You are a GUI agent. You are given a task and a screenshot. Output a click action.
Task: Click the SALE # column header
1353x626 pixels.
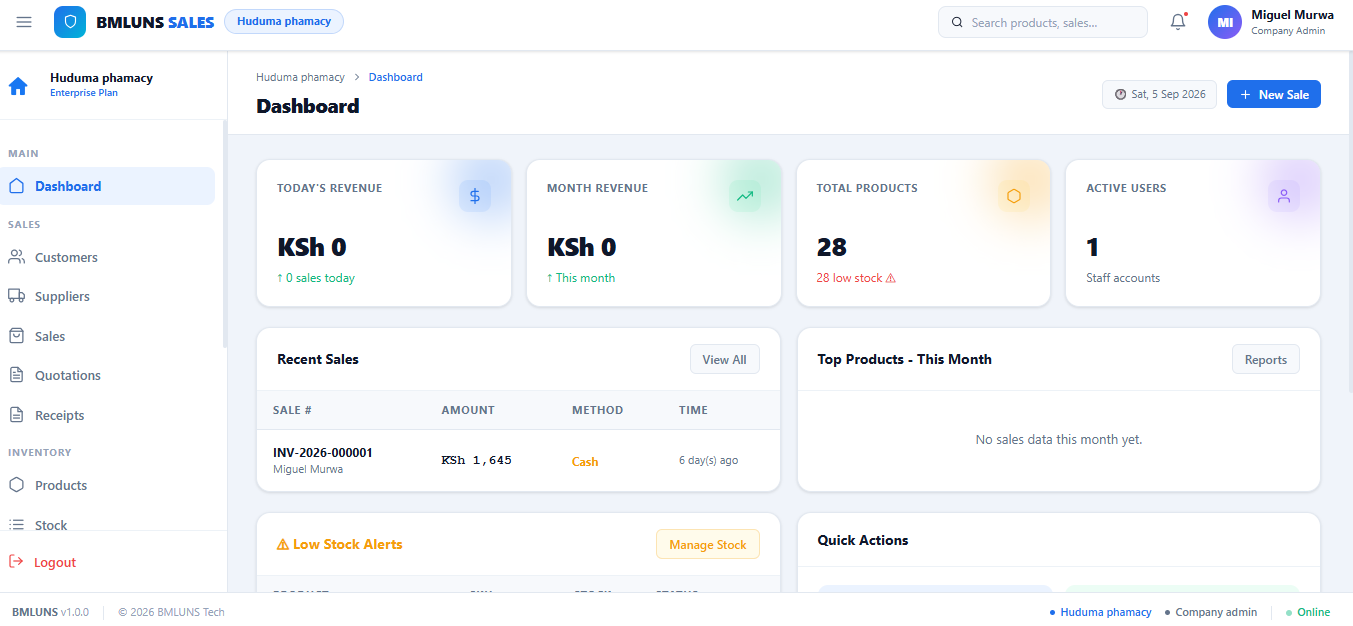point(293,410)
